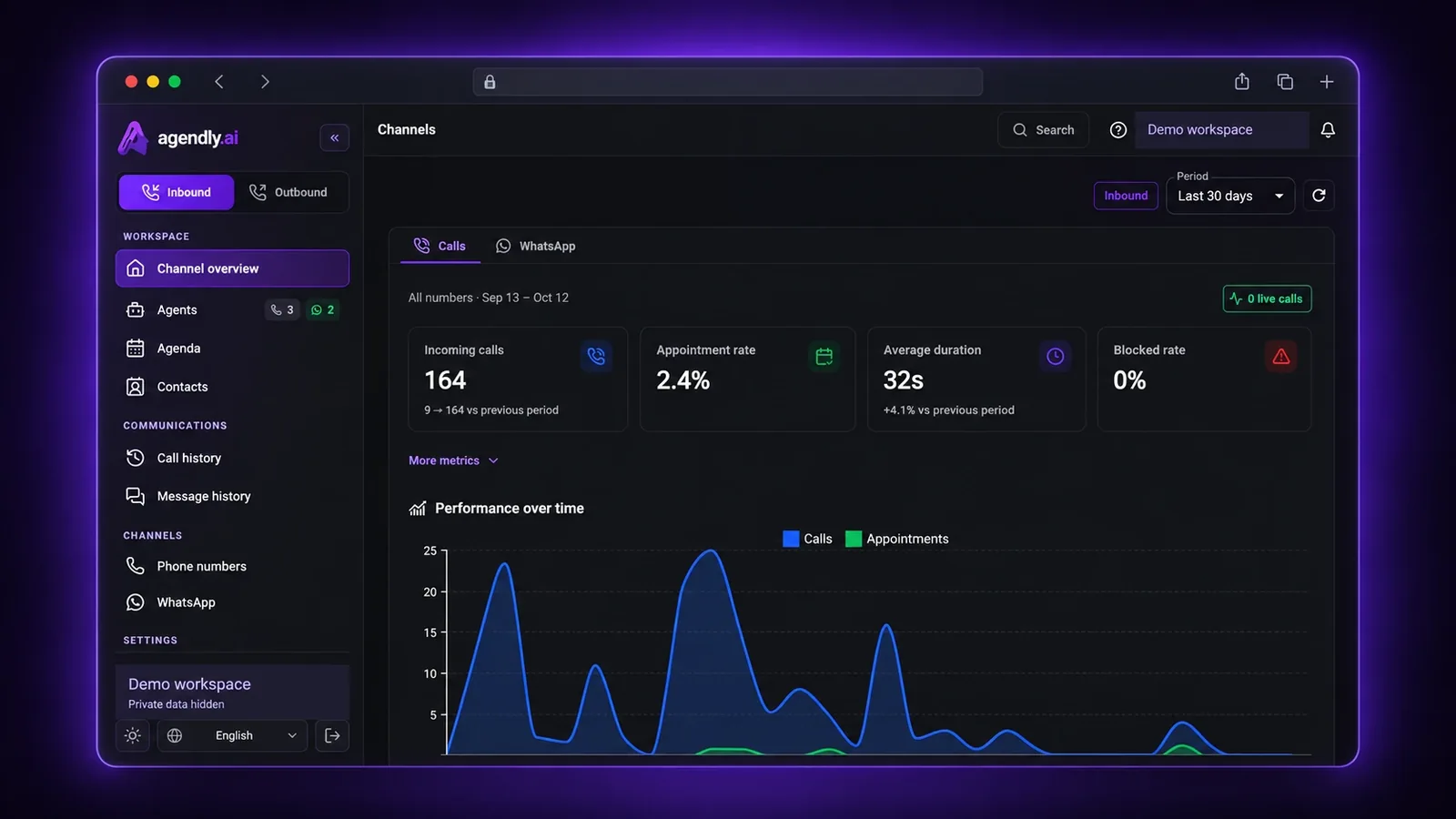
Task: Switch to Inbound mode
Action: click(177, 192)
